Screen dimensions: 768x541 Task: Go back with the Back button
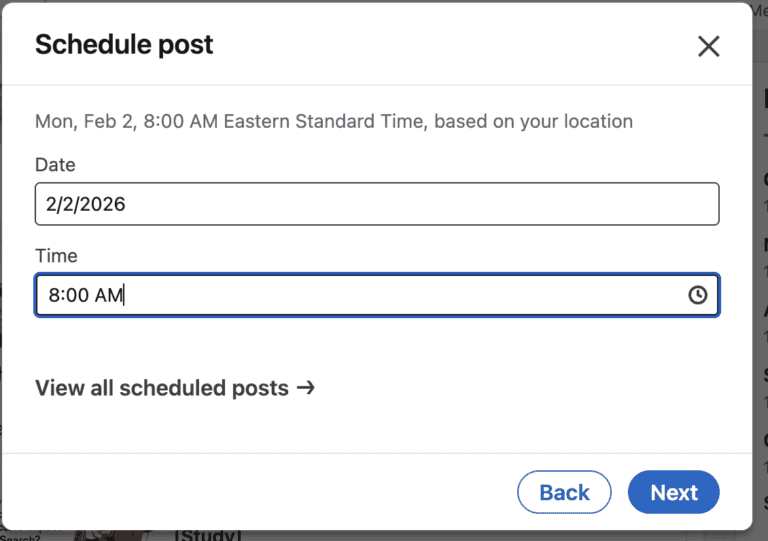point(564,492)
